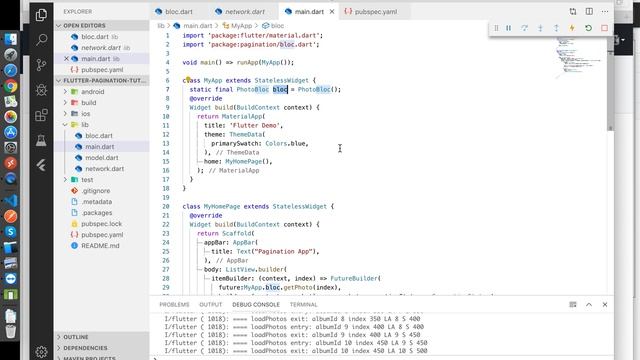Image resolution: width=640 pixels, height=360 pixels.
Task: Click Step Into in debug toolbar
Action: click(540, 28)
